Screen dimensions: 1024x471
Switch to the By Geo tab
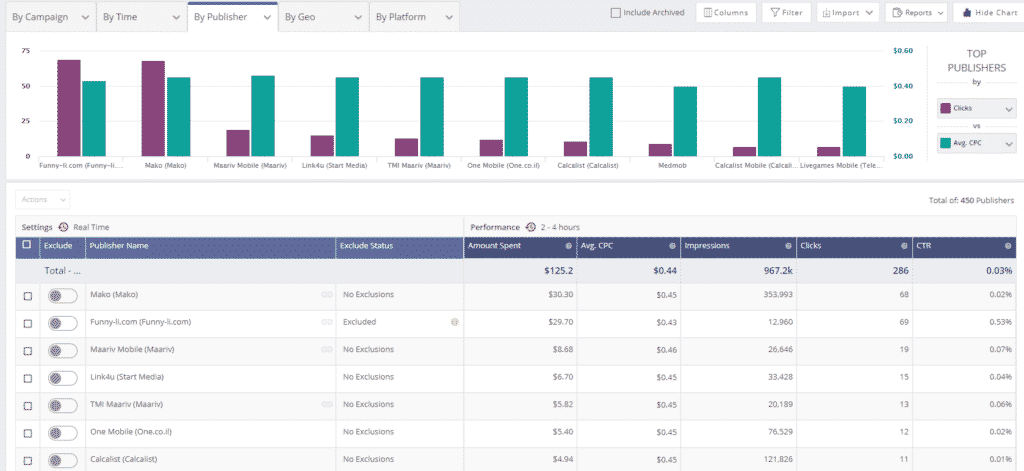(x=323, y=17)
